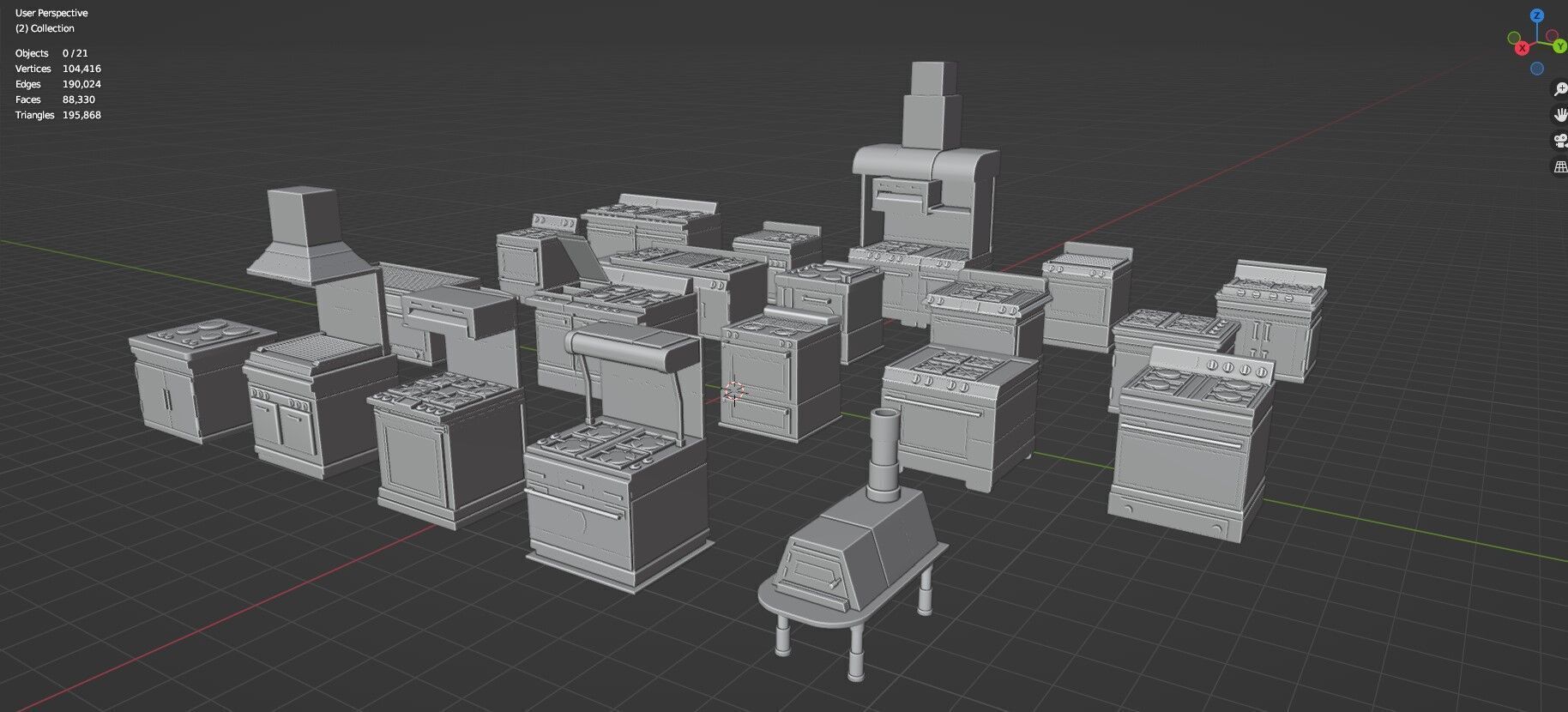Toggle perspective/orthographic grid icon
Viewport: 1568px width, 712px height.
[x=1560, y=166]
